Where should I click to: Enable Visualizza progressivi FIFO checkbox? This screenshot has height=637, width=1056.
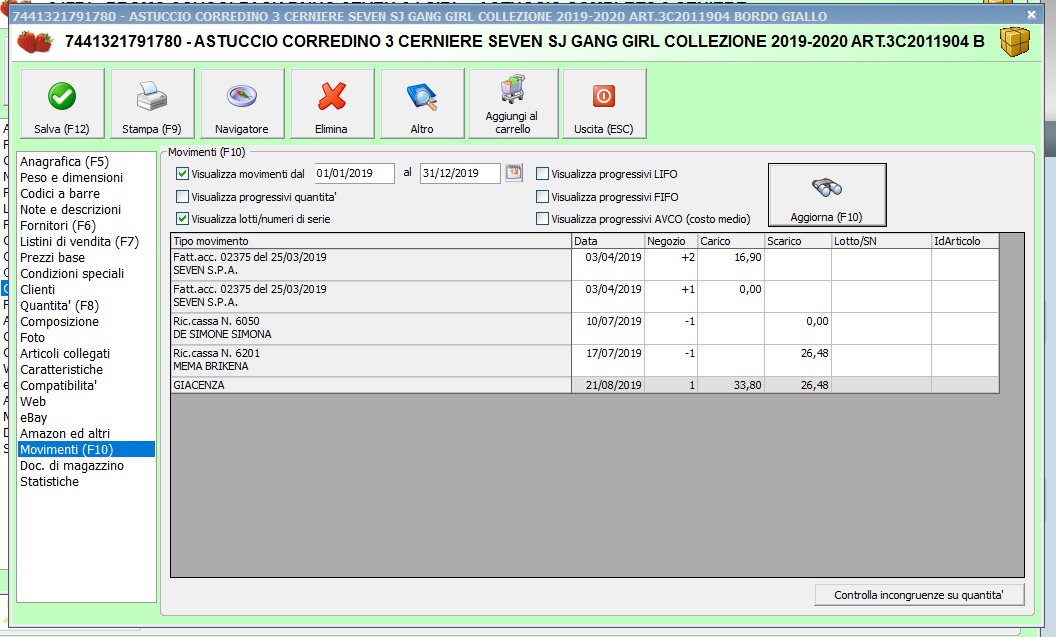(x=542, y=197)
